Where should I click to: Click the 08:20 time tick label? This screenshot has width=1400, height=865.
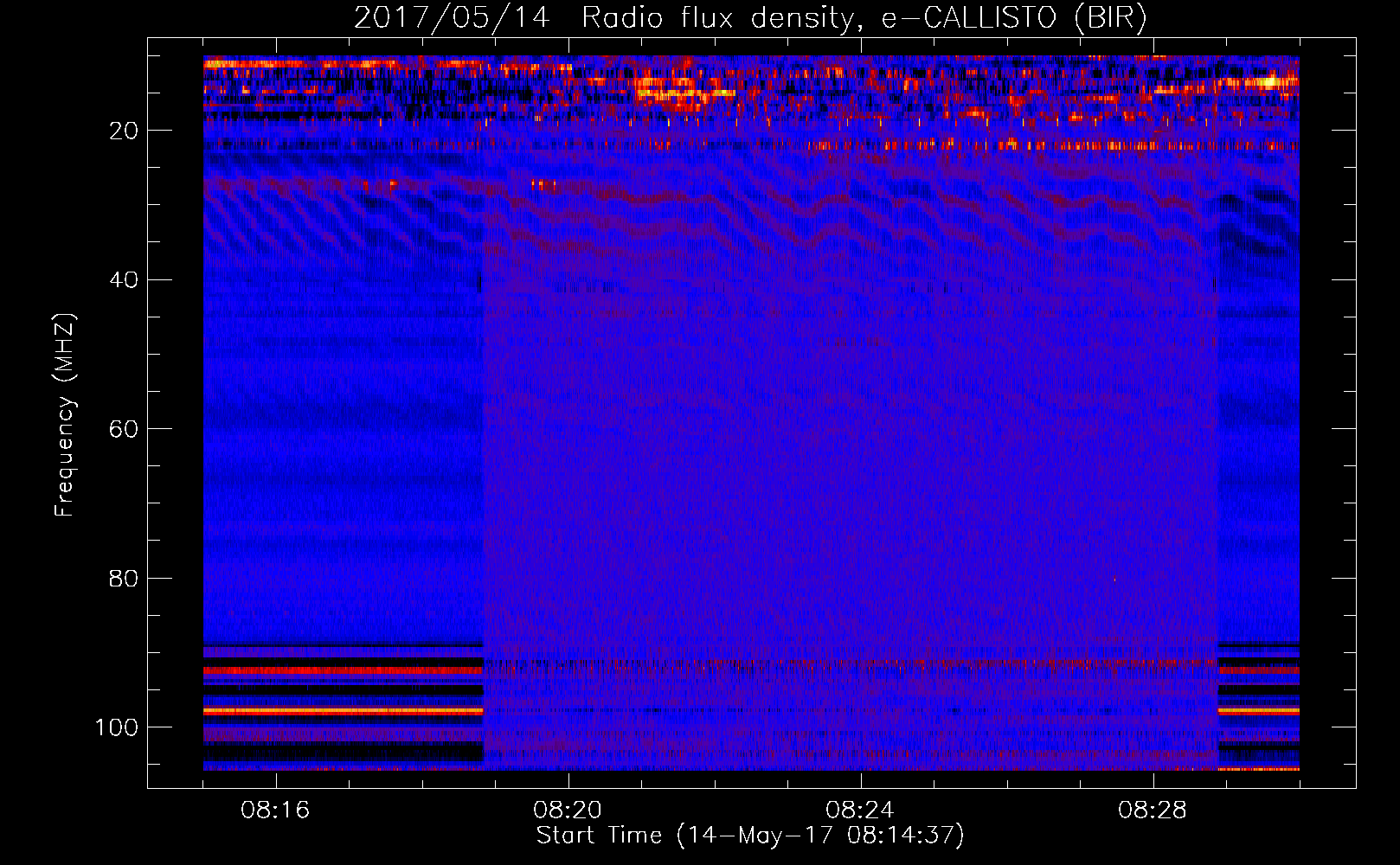point(568,811)
